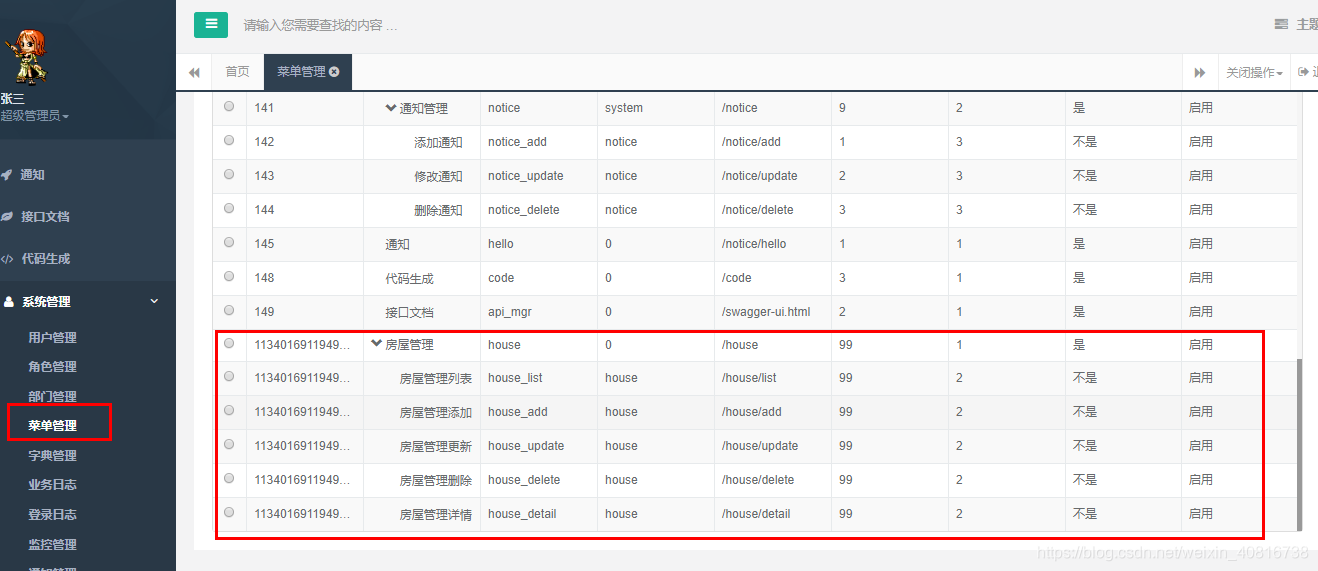Click the /house/detail URL cell
1318x571 pixels.
[x=756, y=514]
